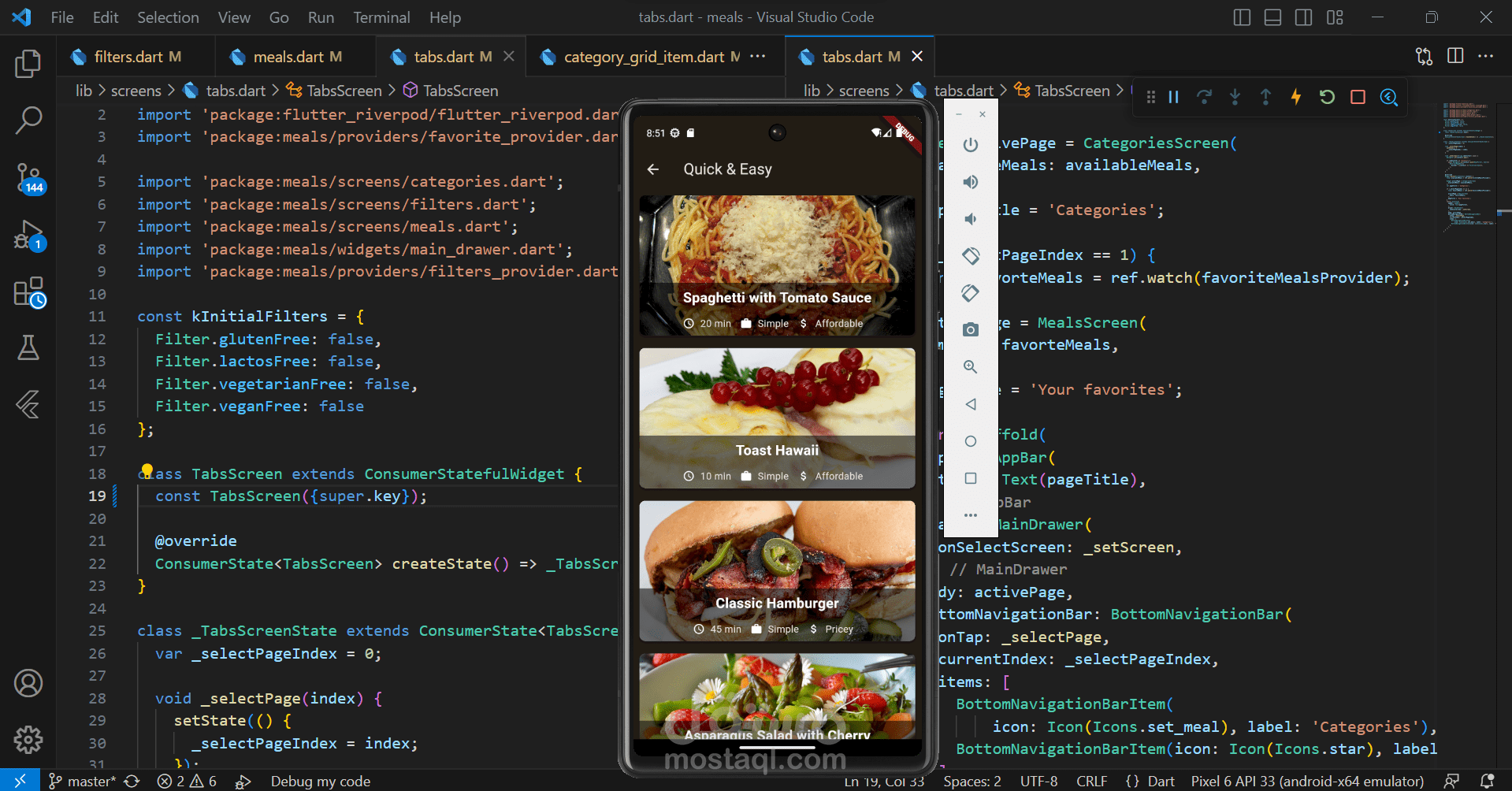Grab the debug toolbar drag handle
Screen dimensions: 1512x791
[1150, 97]
